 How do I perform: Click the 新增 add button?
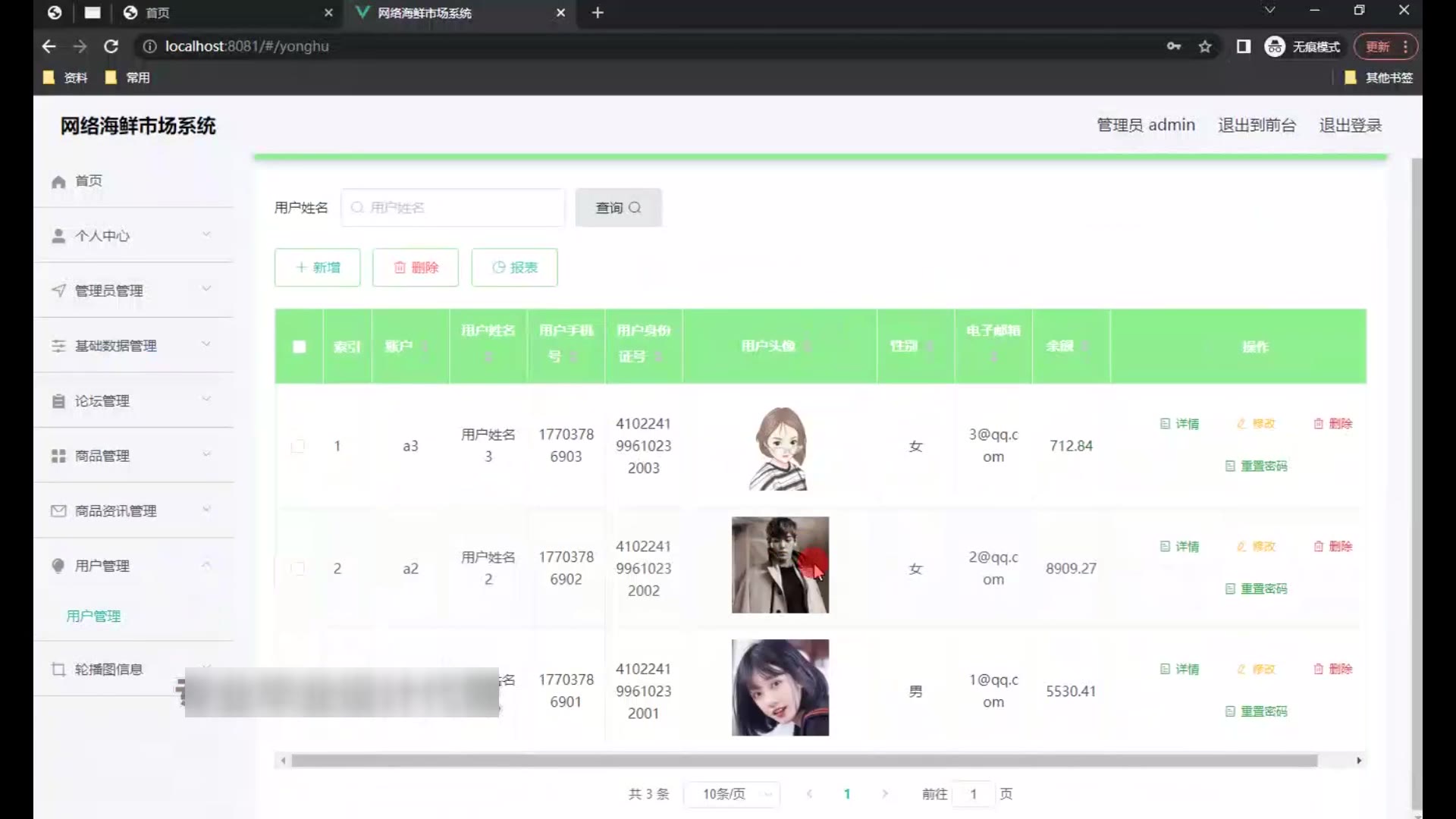(317, 268)
